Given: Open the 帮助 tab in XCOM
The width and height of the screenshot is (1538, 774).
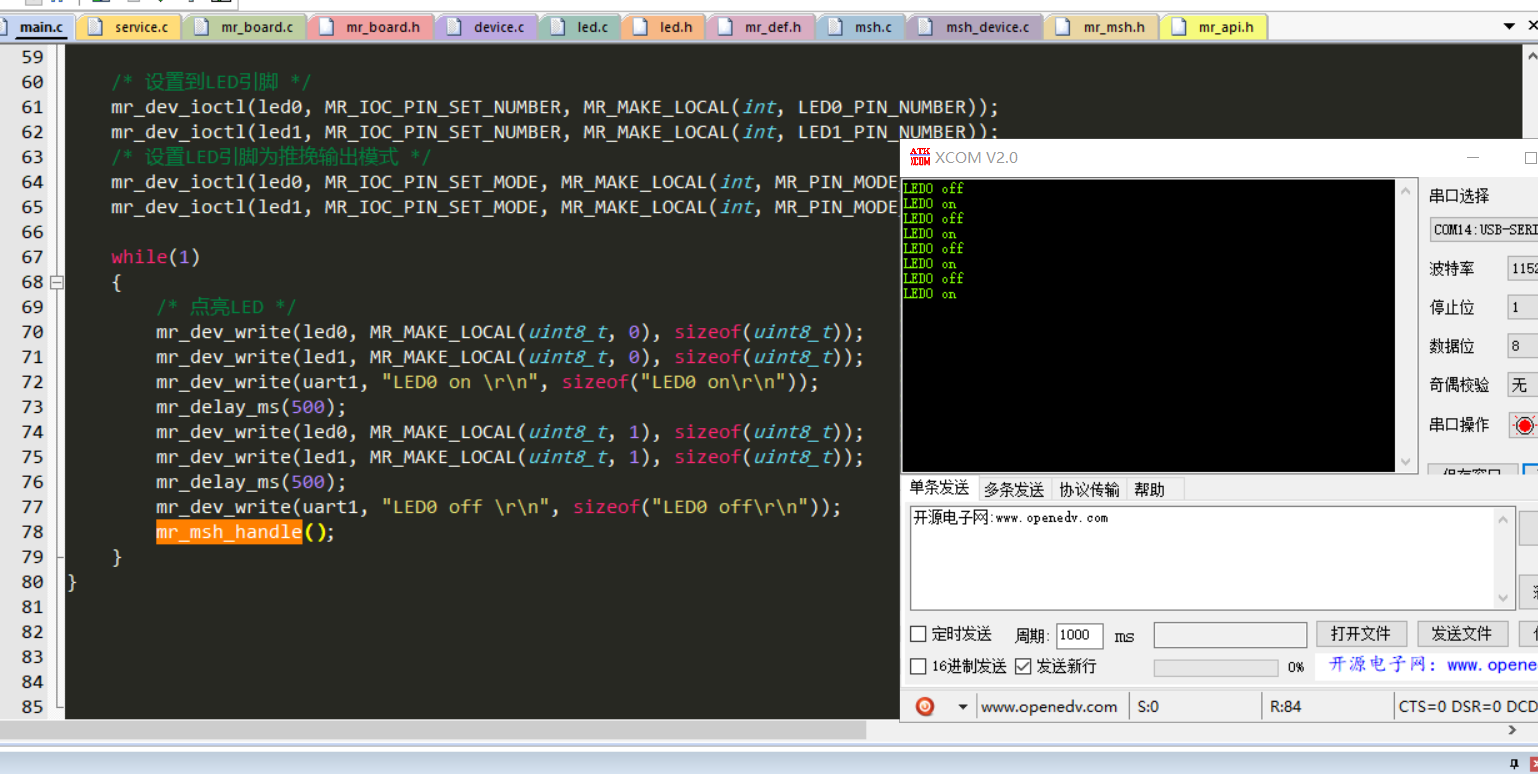Looking at the screenshot, I should click(x=1150, y=489).
